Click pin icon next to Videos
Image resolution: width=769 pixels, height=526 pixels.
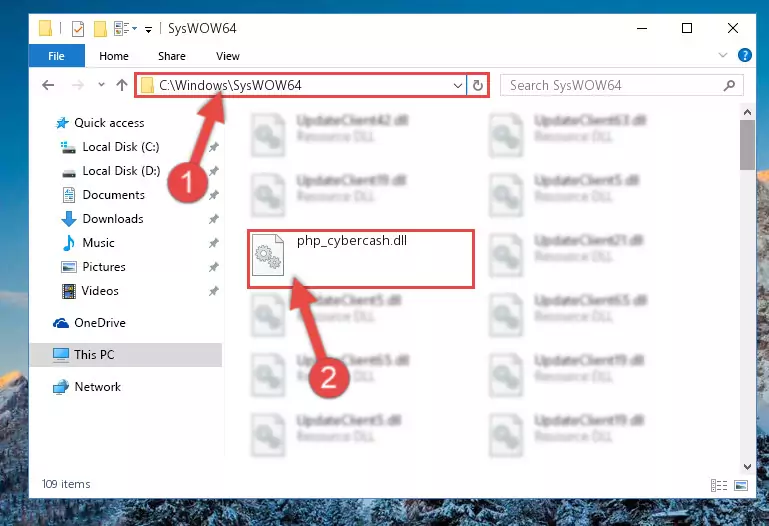[213, 291]
